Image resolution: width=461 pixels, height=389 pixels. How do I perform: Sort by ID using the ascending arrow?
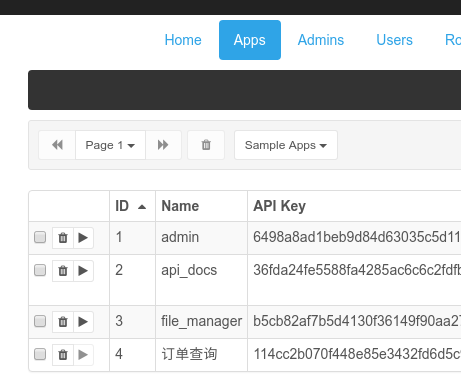click(x=142, y=207)
